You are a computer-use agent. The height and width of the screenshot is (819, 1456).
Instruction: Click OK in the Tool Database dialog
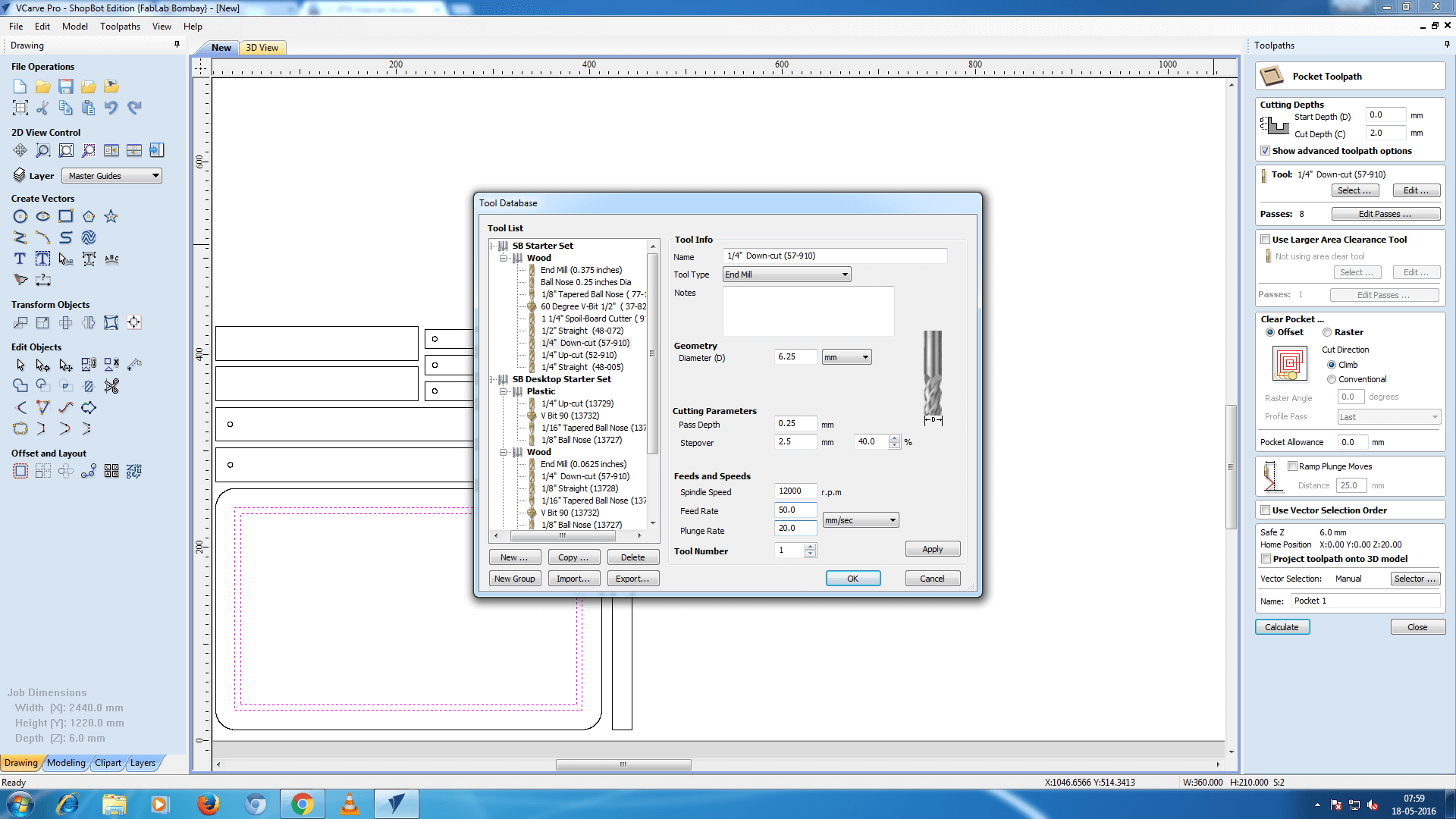[853, 579]
